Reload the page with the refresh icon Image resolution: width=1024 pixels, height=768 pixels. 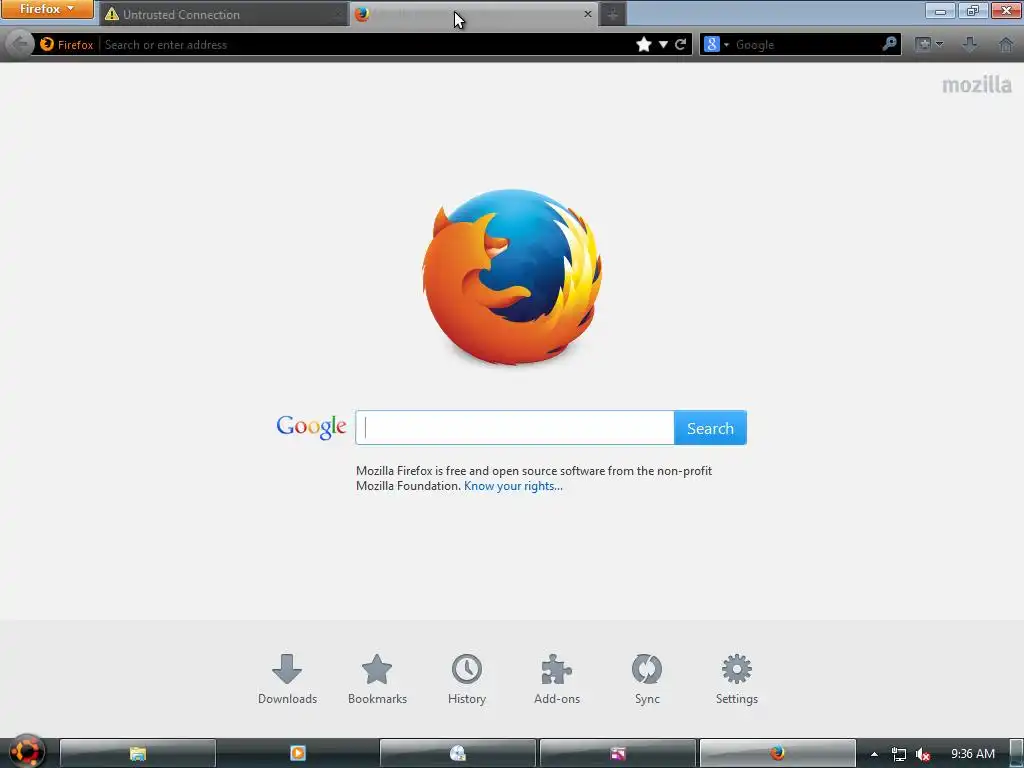tap(680, 44)
